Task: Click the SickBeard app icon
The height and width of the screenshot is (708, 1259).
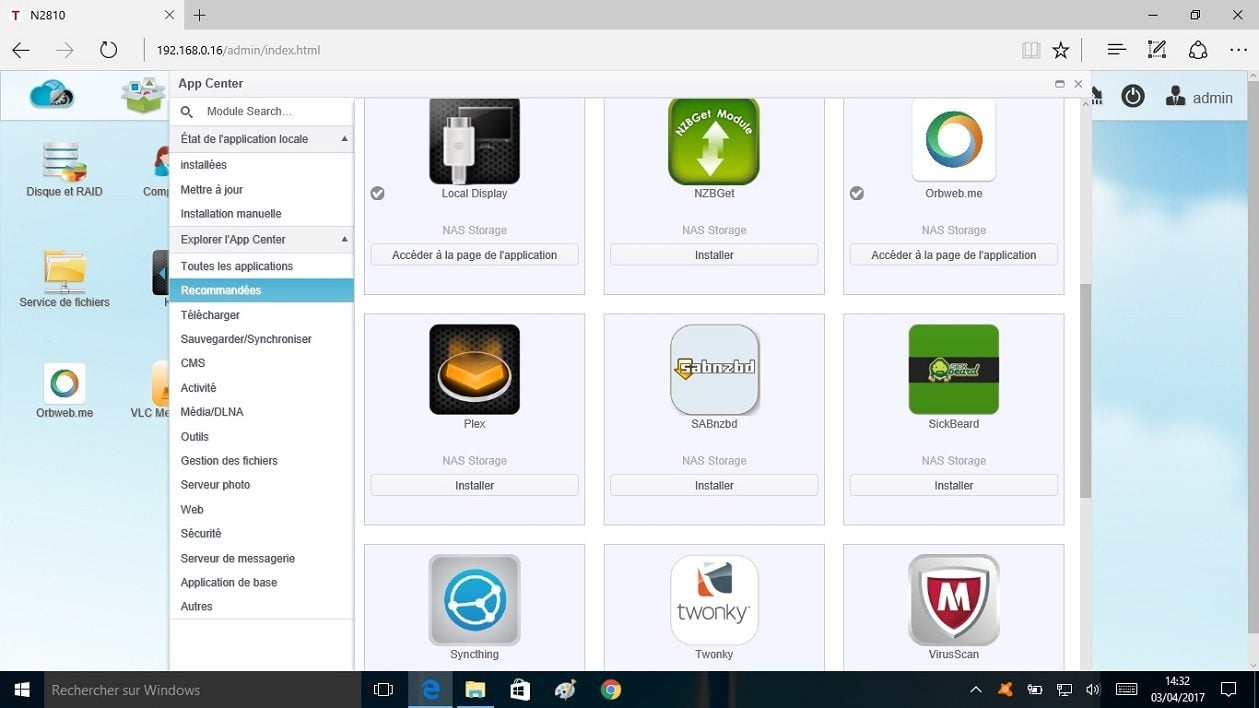Action: click(953, 369)
